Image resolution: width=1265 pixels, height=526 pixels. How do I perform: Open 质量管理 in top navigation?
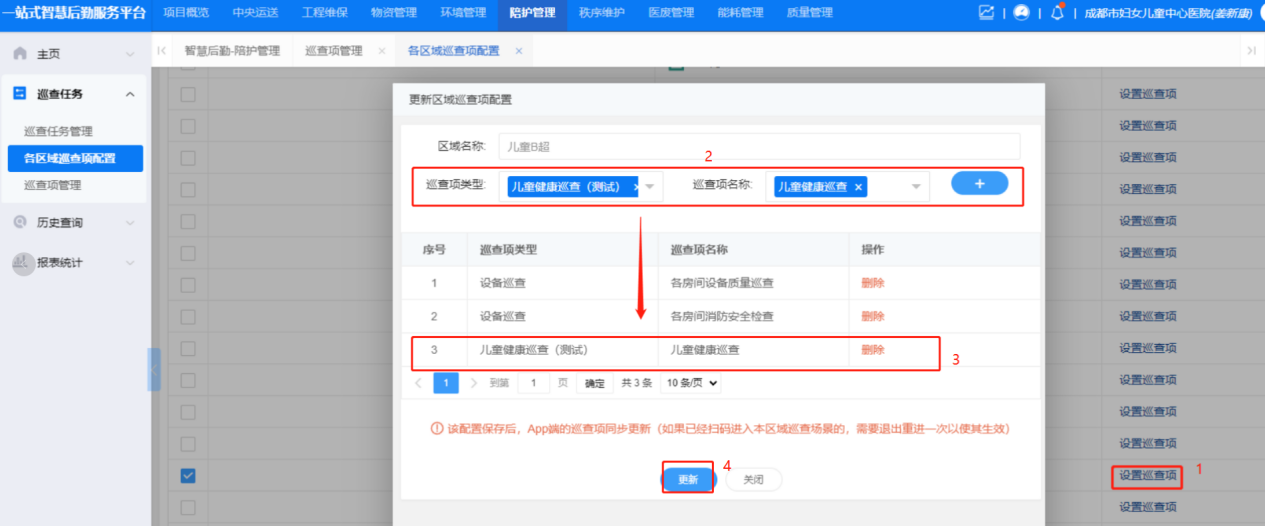pyautogui.click(x=809, y=13)
